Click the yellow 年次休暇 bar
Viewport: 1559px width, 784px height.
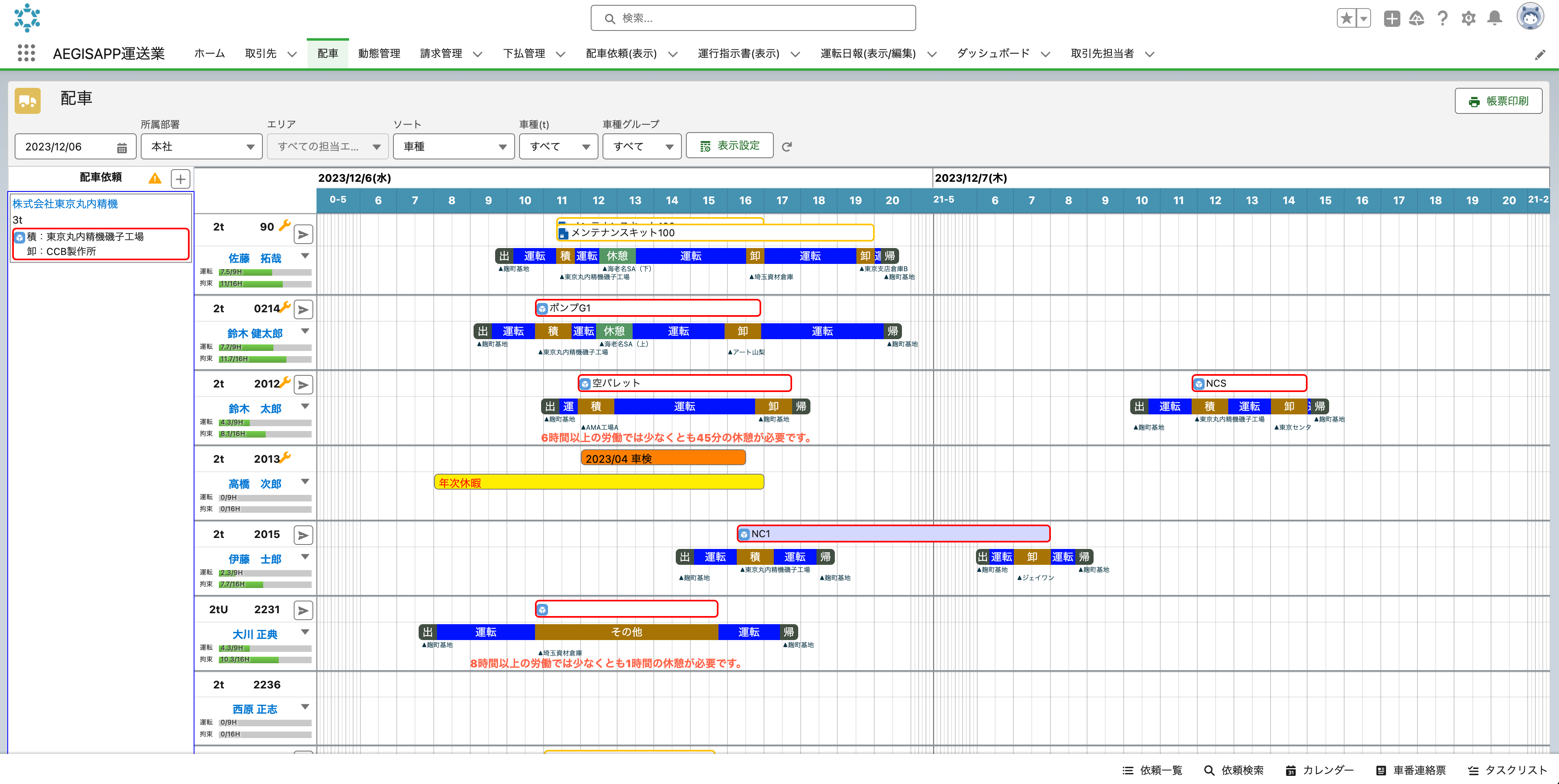point(598,482)
